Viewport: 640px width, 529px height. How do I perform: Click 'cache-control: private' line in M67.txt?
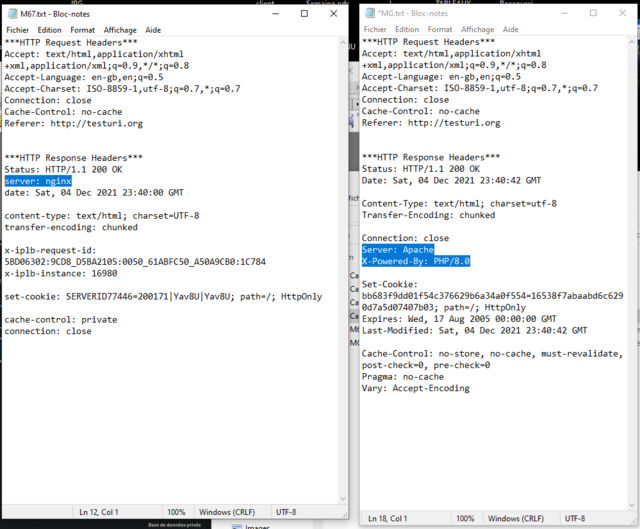[61, 320]
